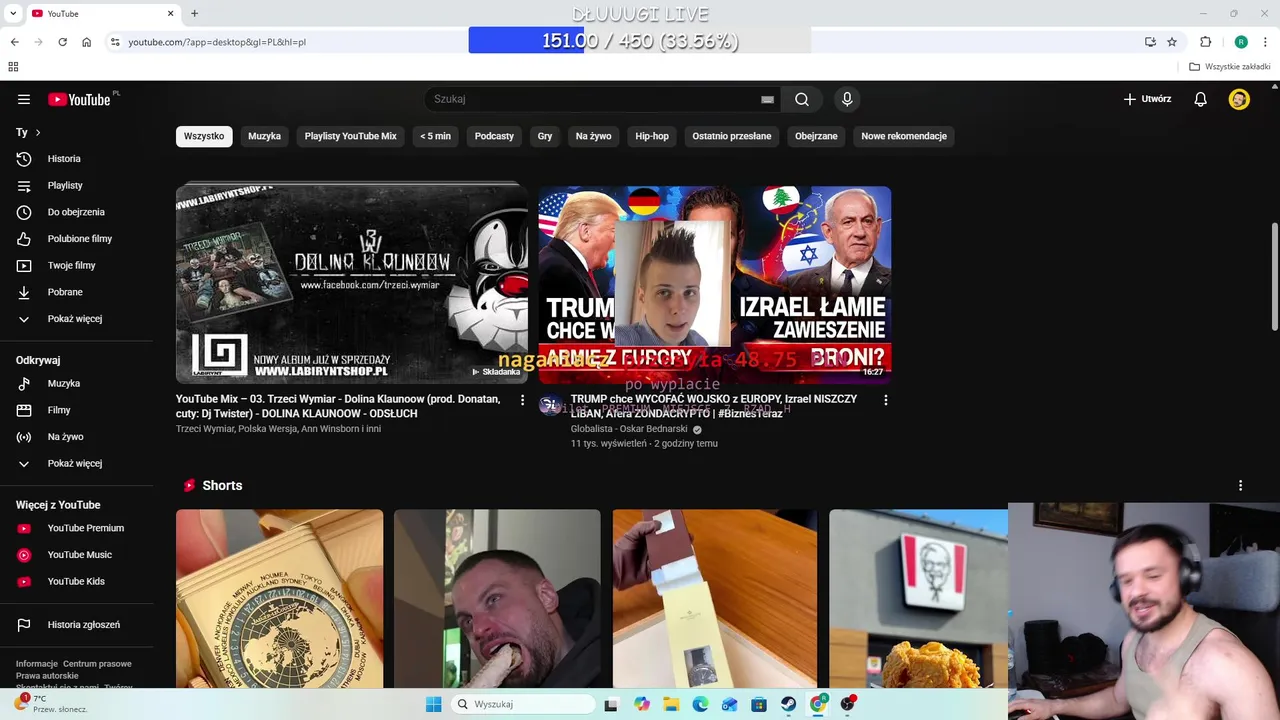Select the Nowe rekomendacje chip
1280x720 pixels.
[904, 136]
